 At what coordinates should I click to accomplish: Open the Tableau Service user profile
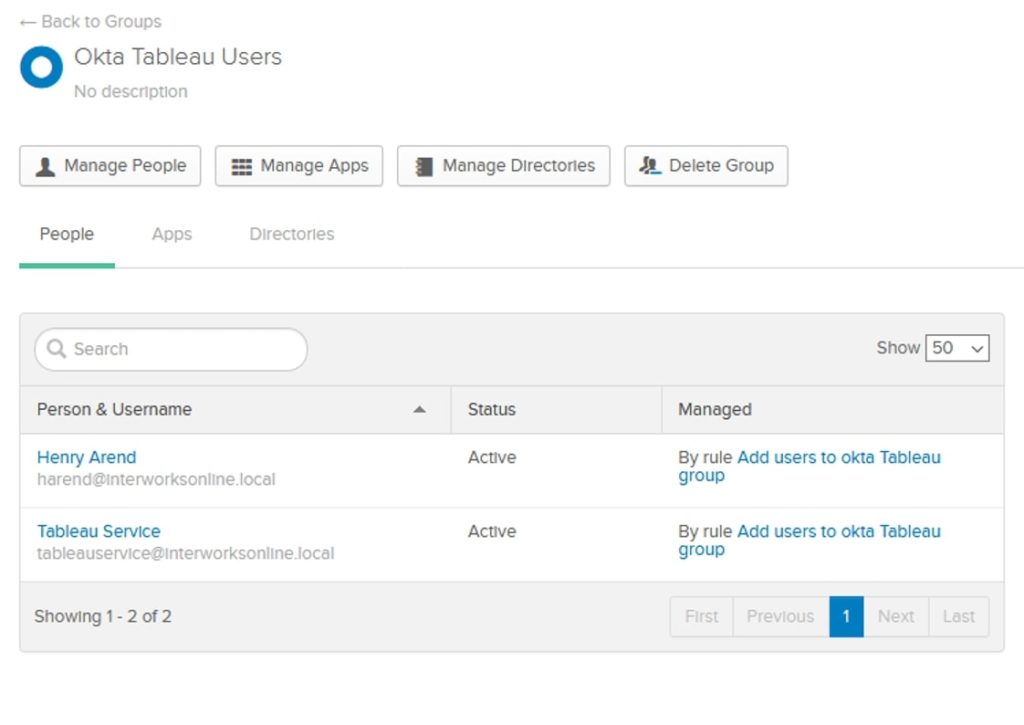98,531
